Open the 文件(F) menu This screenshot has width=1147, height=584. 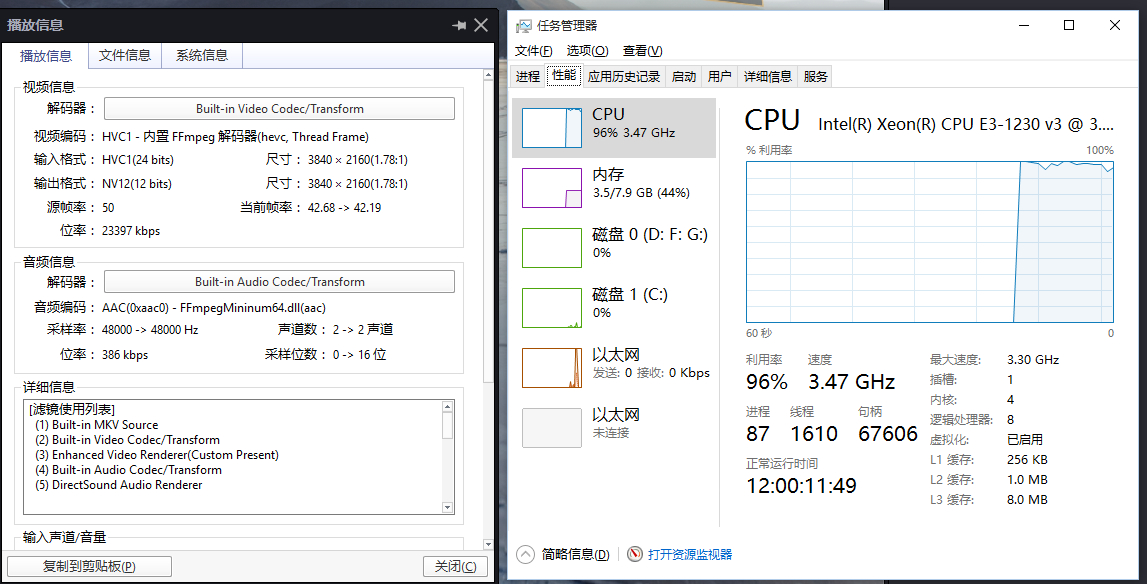point(534,51)
